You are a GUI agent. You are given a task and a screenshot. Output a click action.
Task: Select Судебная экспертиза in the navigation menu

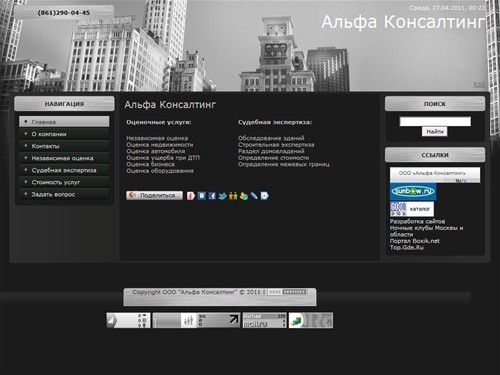(64, 170)
